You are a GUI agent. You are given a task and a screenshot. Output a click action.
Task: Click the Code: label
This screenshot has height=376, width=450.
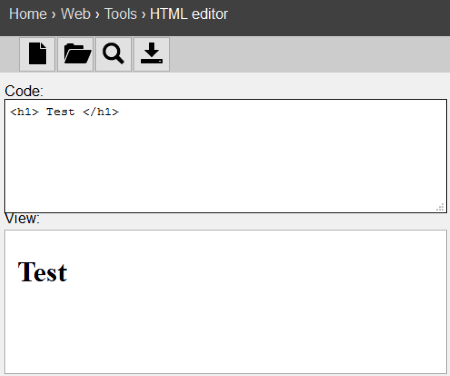[x=24, y=91]
